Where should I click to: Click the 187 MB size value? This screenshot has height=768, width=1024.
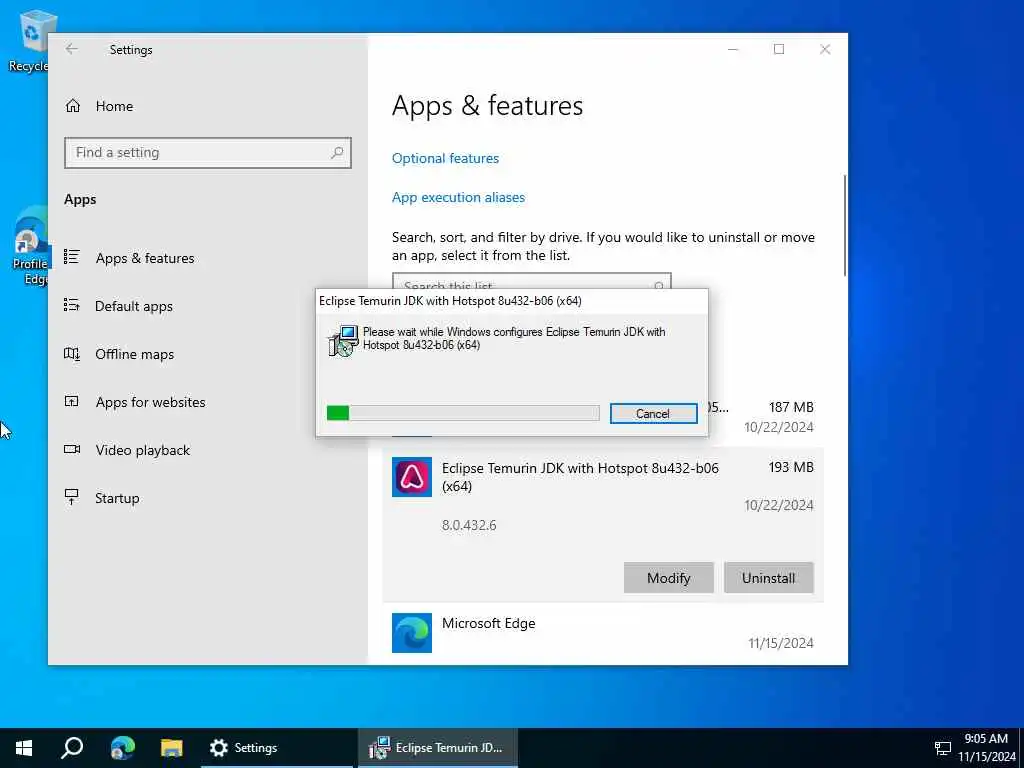pos(791,407)
